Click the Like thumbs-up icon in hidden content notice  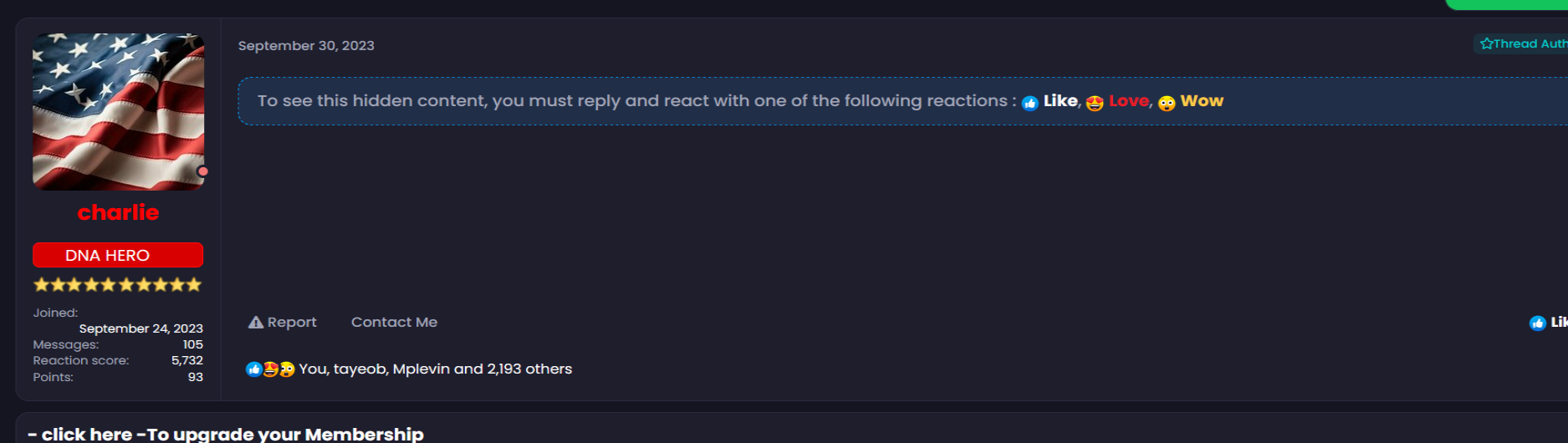point(1030,103)
